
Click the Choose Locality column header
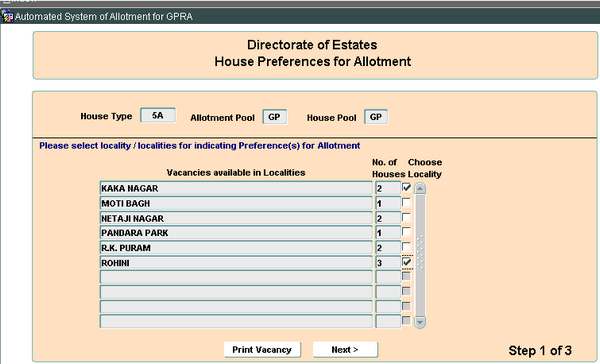click(425, 168)
